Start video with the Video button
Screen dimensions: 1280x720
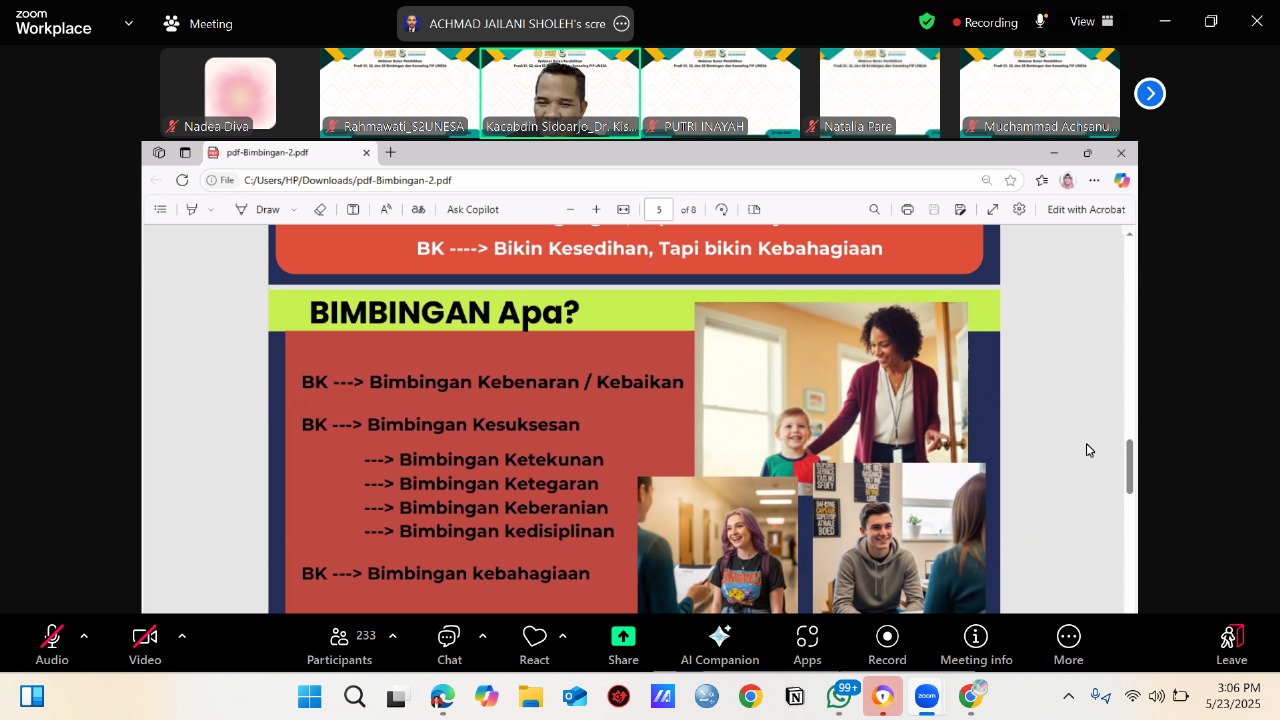pos(145,645)
